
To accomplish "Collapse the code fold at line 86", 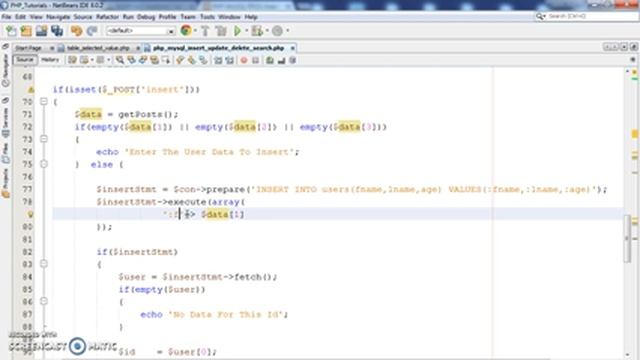I will coord(44,301).
